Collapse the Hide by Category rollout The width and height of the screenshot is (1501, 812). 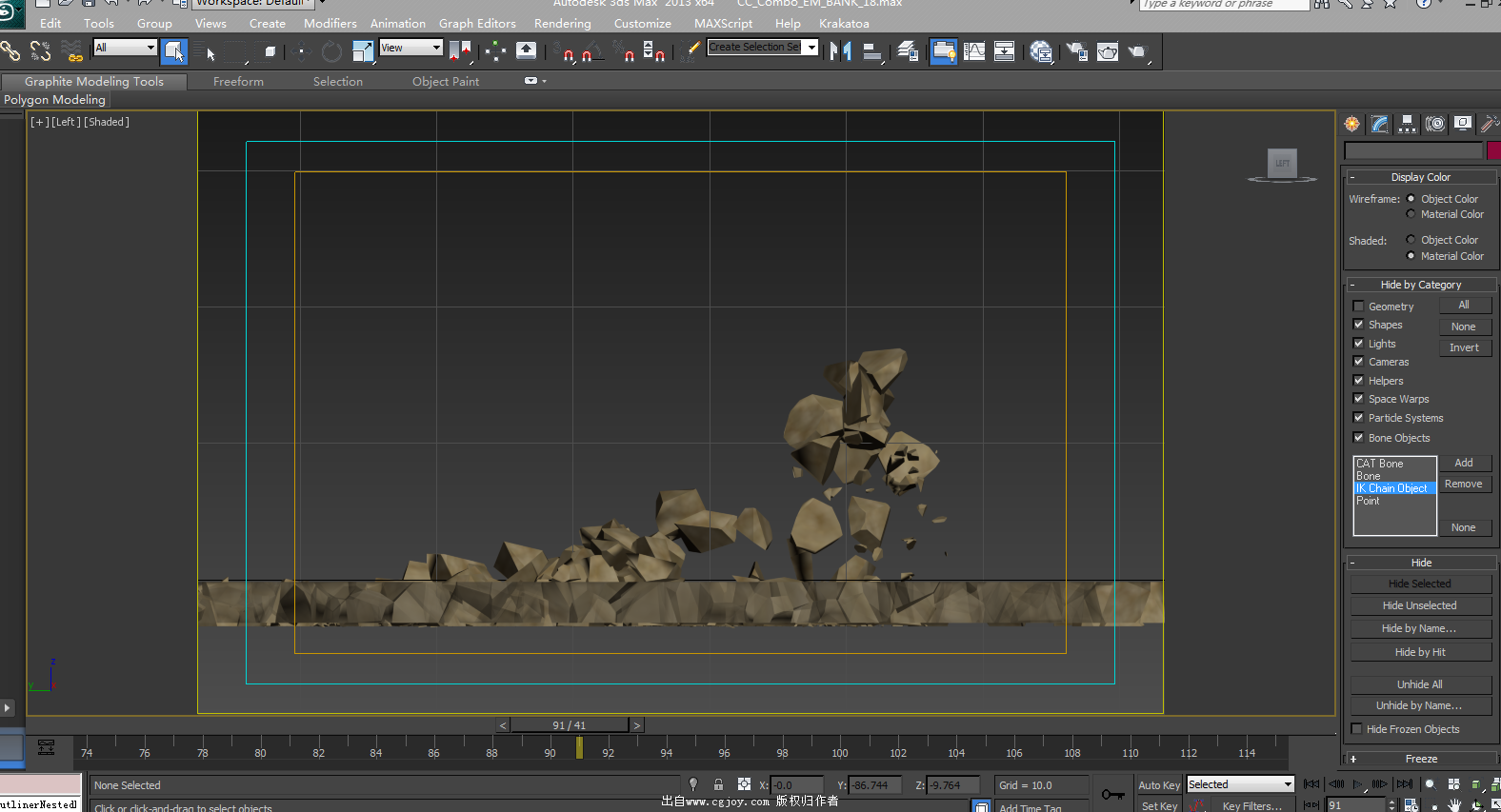coord(1420,285)
